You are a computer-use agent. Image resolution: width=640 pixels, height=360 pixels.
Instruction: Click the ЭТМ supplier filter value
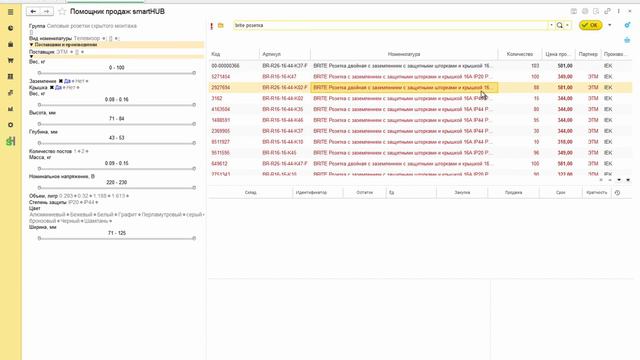tap(62, 52)
